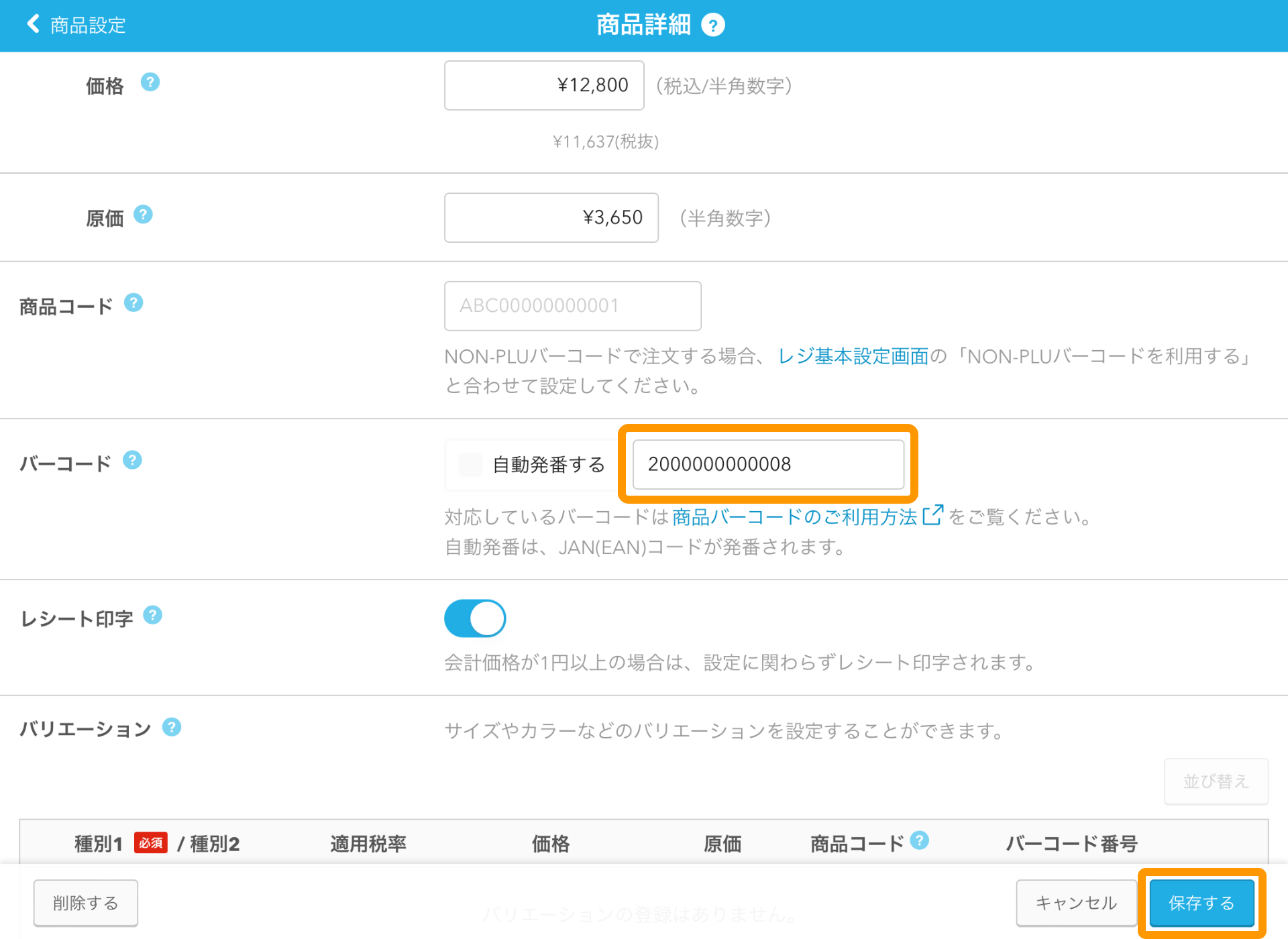The width and height of the screenshot is (1288, 939).
Task: Click the (税込/半角数字) hint text
Action: [724, 86]
